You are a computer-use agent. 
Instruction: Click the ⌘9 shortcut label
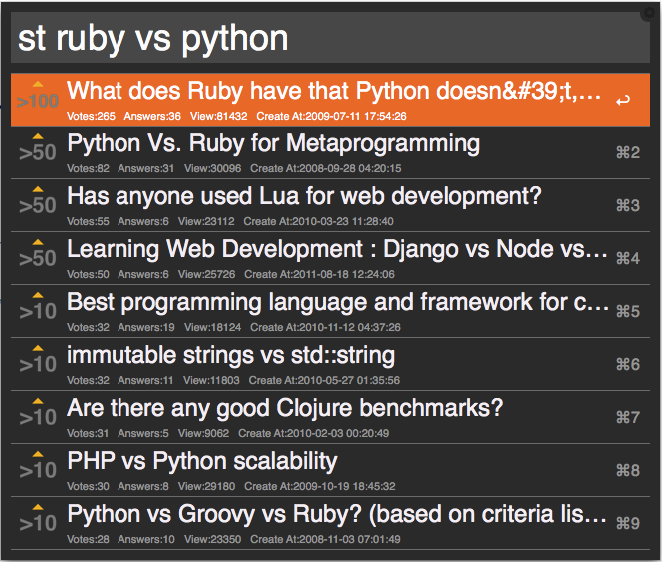click(x=628, y=524)
